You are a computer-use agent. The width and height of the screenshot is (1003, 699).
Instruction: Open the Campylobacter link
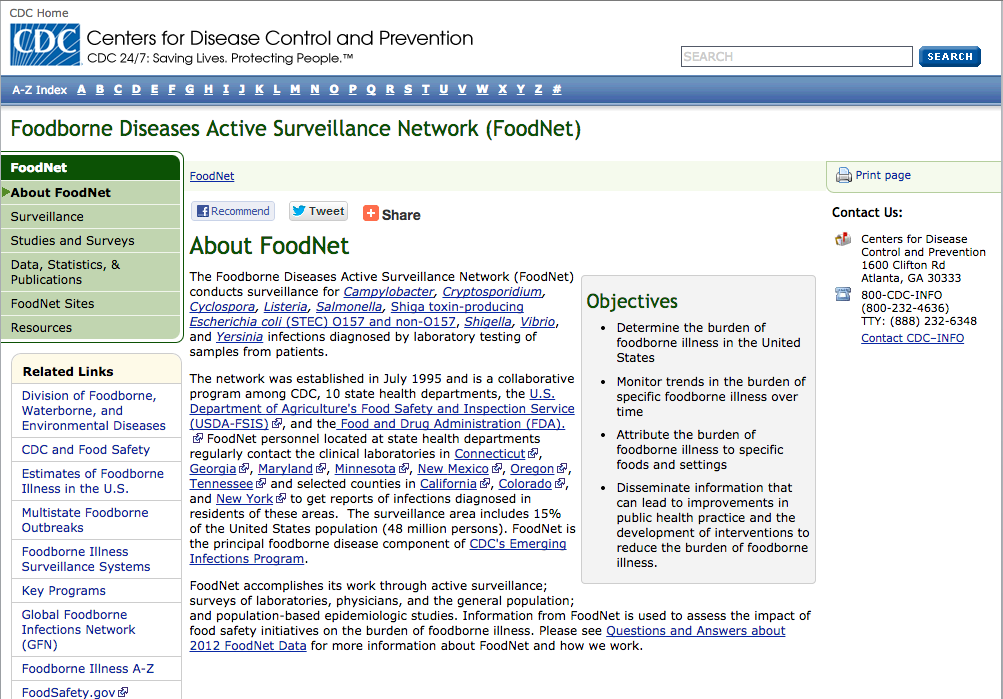pyautogui.click(x=389, y=291)
